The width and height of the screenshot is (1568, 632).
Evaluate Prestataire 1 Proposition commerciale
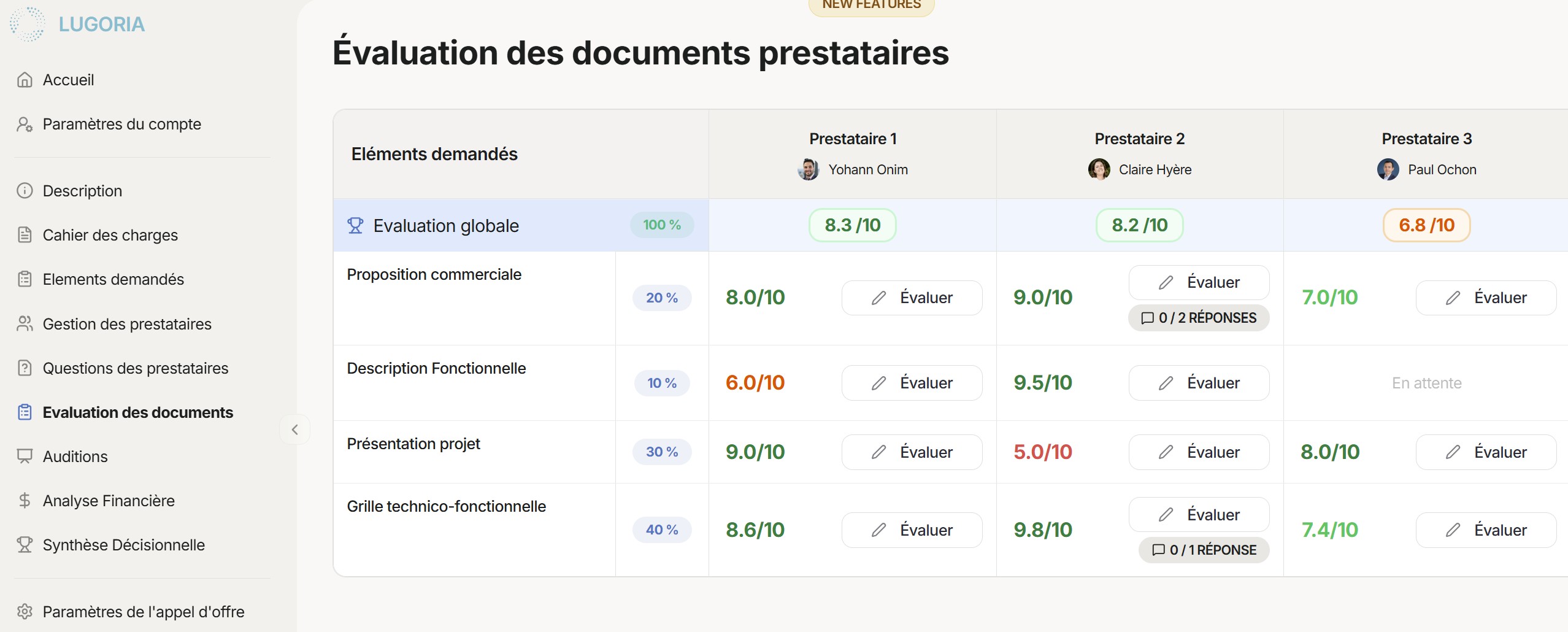tap(912, 298)
